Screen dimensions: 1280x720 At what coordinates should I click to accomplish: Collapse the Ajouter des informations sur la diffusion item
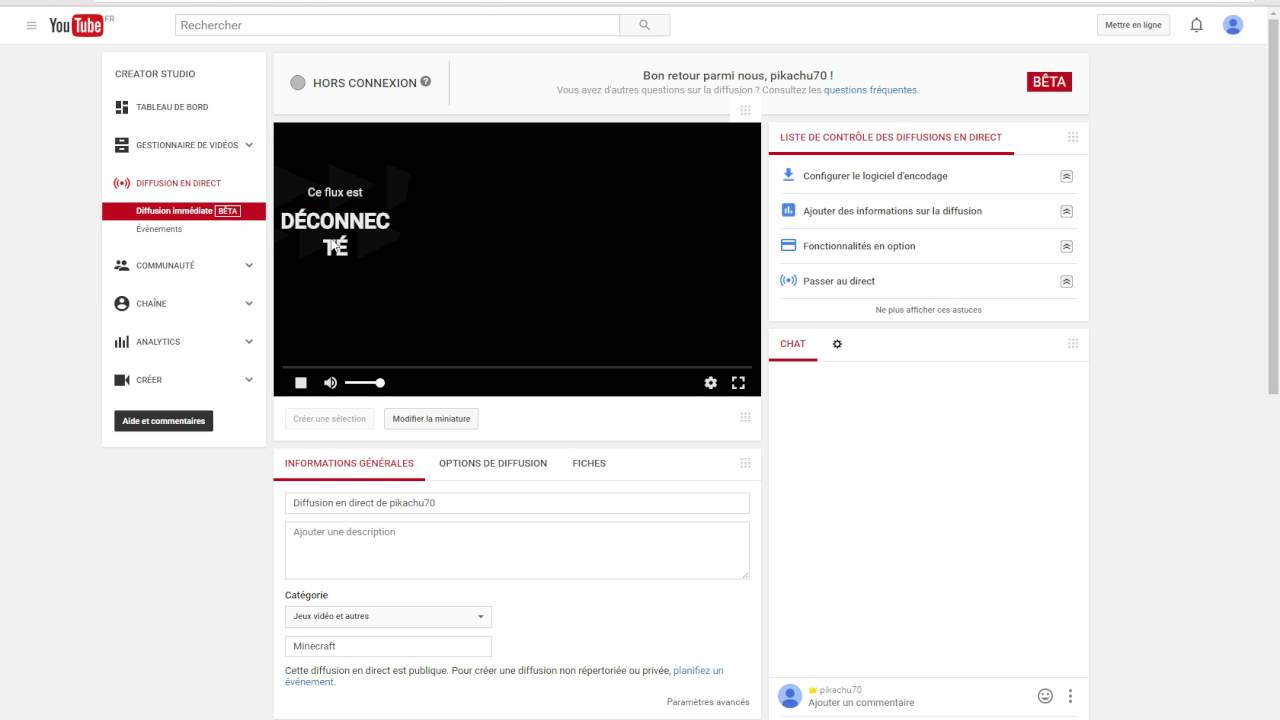[x=1066, y=211]
